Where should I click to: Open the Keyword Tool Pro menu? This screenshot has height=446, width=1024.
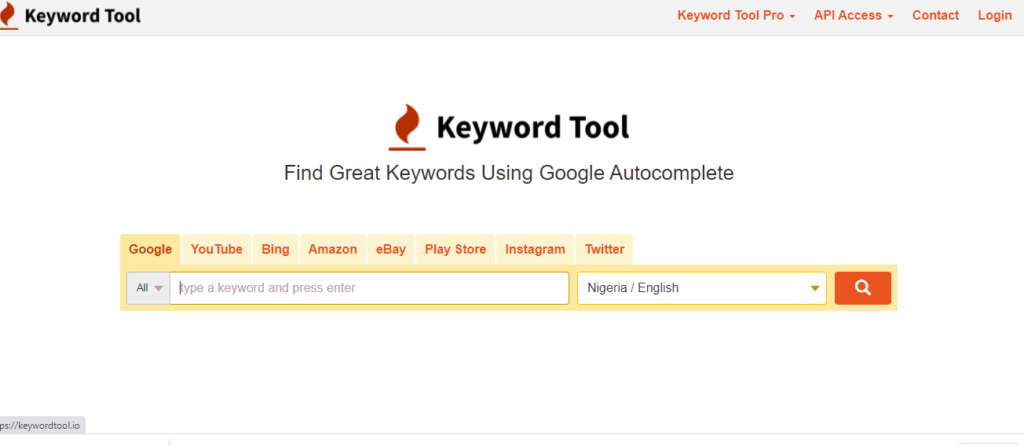[736, 16]
